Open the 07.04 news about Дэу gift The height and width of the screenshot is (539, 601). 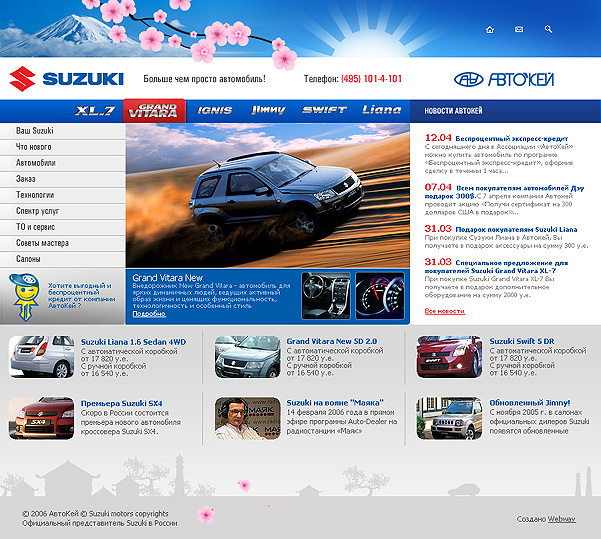pyautogui.click(x=504, y=192)
